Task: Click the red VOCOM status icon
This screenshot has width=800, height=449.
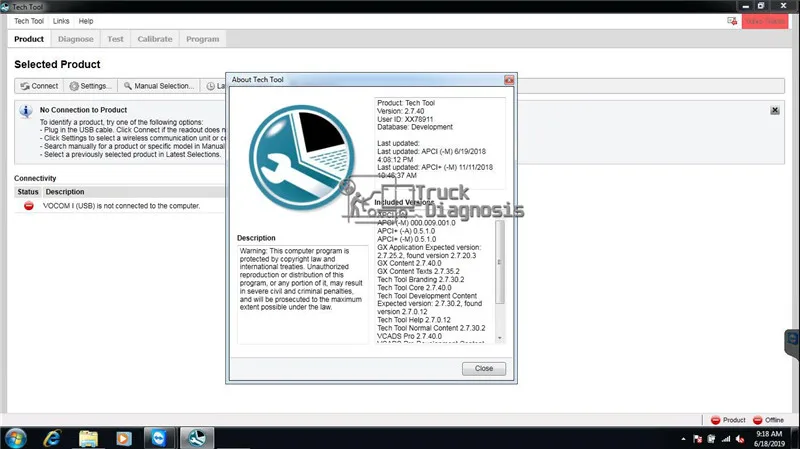Action: (x=29, y=206)
